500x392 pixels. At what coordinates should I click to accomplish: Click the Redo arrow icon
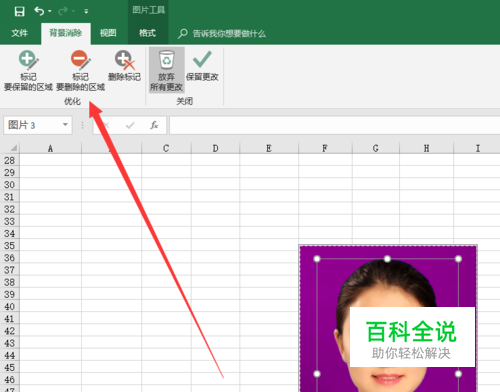(63, 11)
